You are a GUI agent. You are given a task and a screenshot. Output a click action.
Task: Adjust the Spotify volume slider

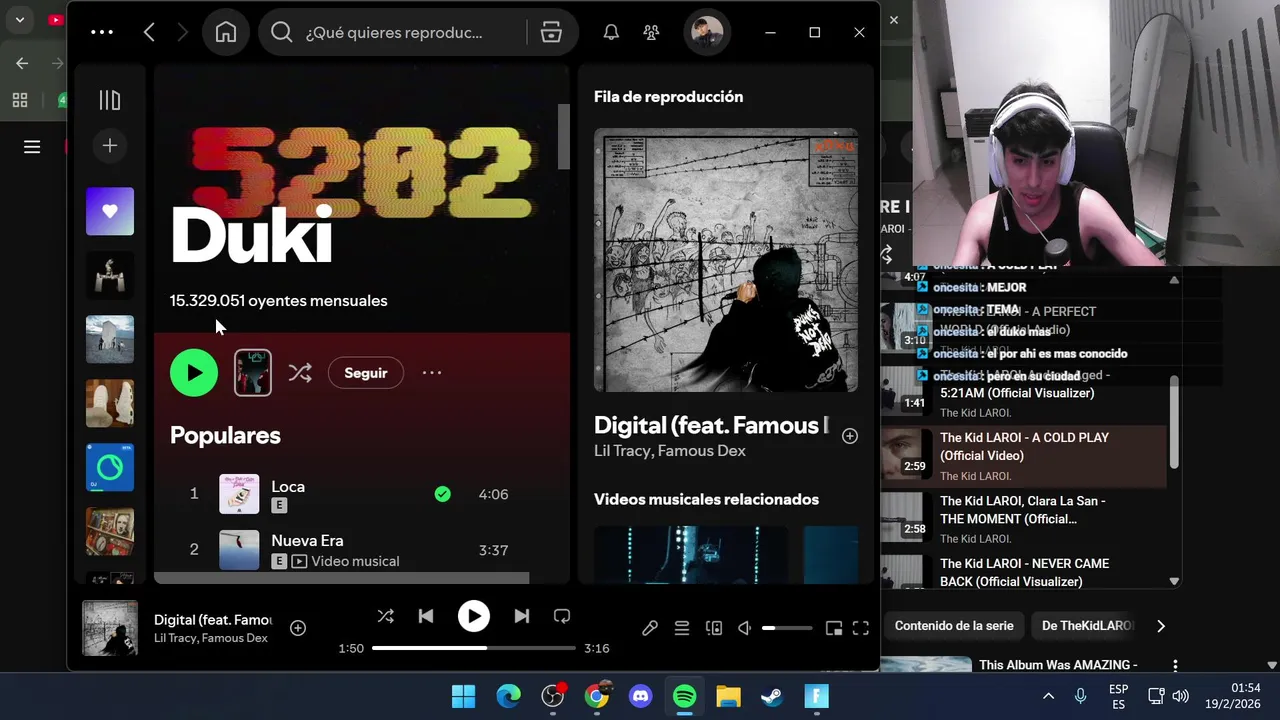tap(787, 628)
